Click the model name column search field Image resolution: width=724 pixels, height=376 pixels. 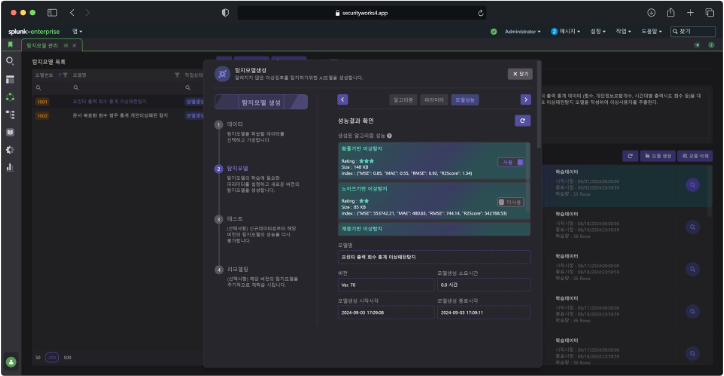tap(125, 88)
